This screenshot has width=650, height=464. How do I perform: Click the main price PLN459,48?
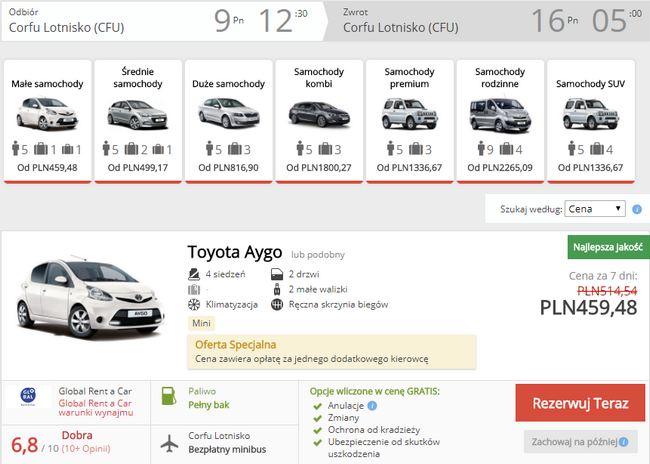589,308
